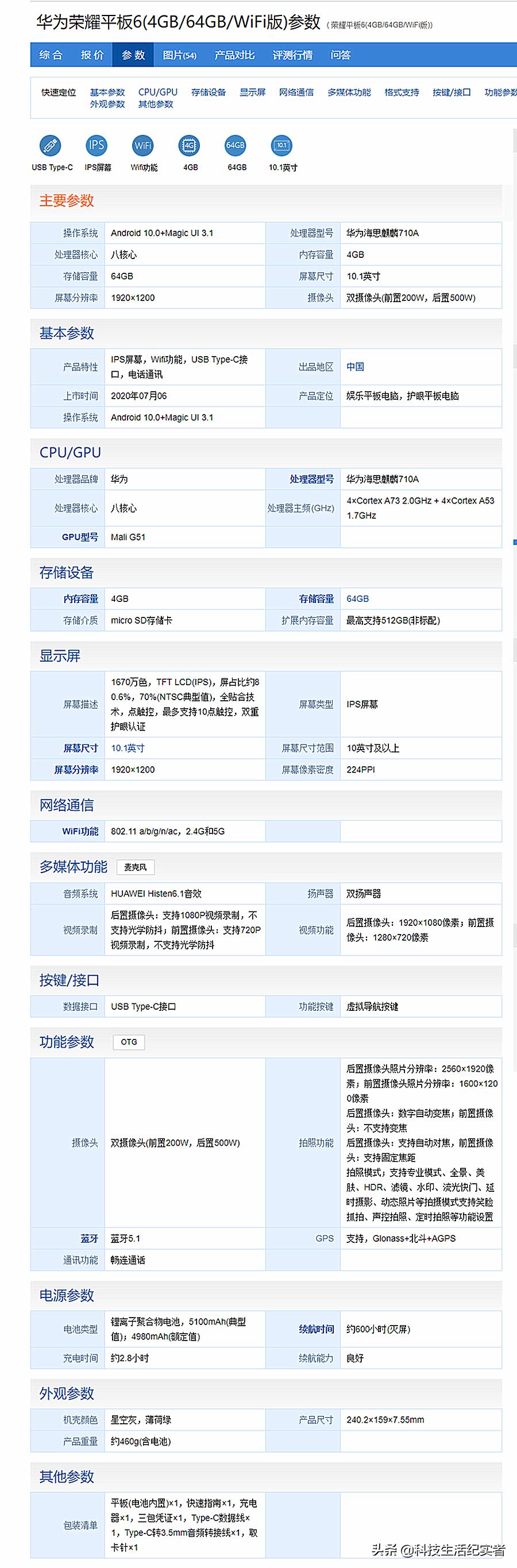Click the IPS屏幕 feature icon
This screenshot has width=517, height=1568.
(x=97, y=145)
